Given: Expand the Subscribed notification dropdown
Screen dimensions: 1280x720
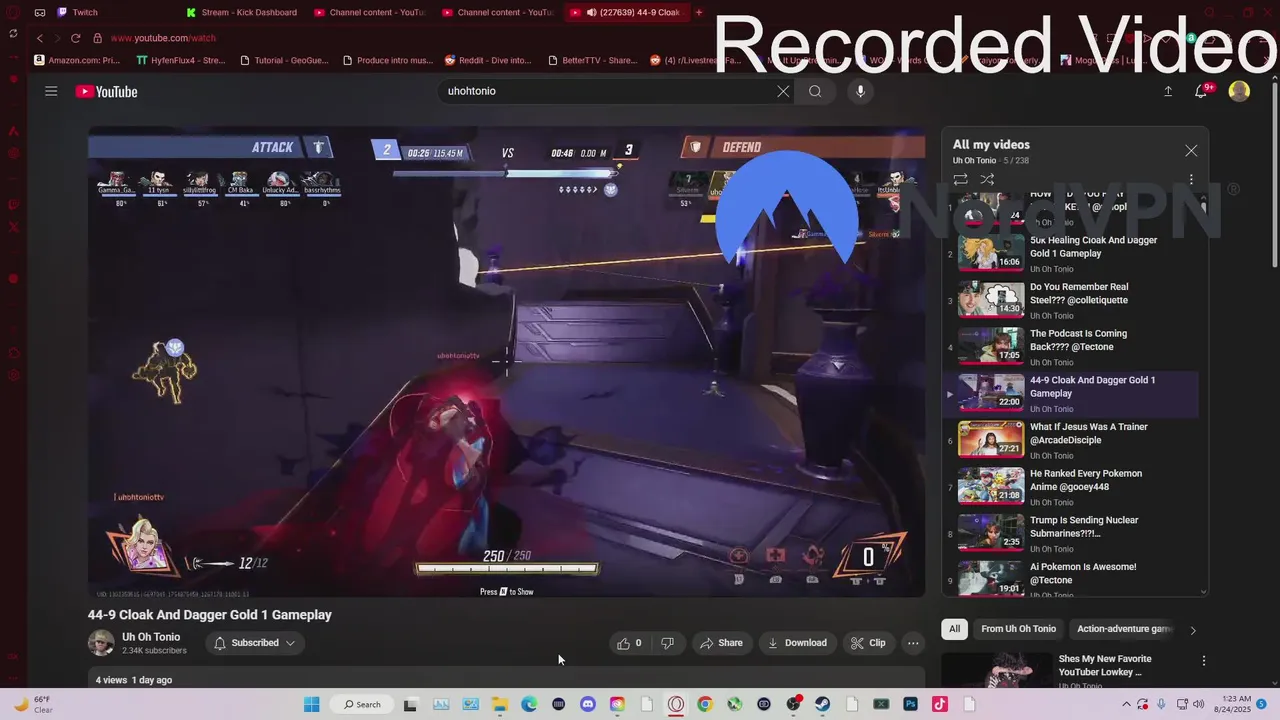Looking at the screenshot, I should (255, 643).
